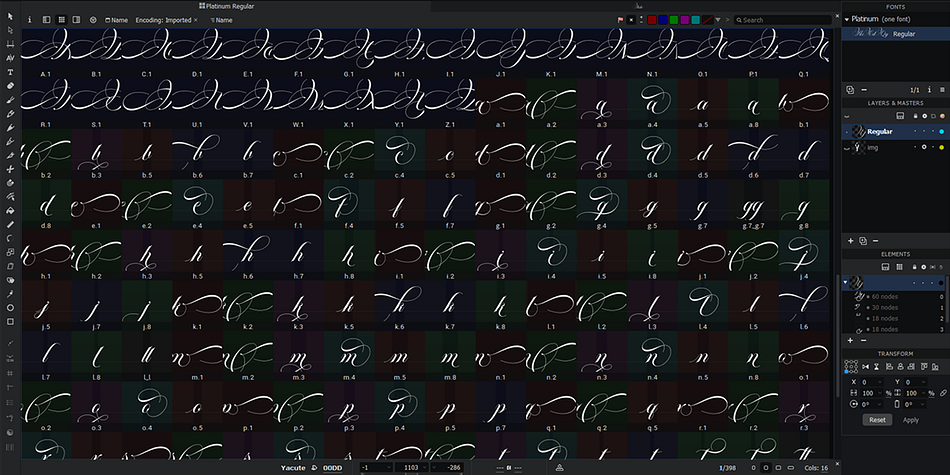Viewport: 950px width, 475px height.
Task: Select the Element (hollow arrow) tool
Action: (x=10, y=30)
